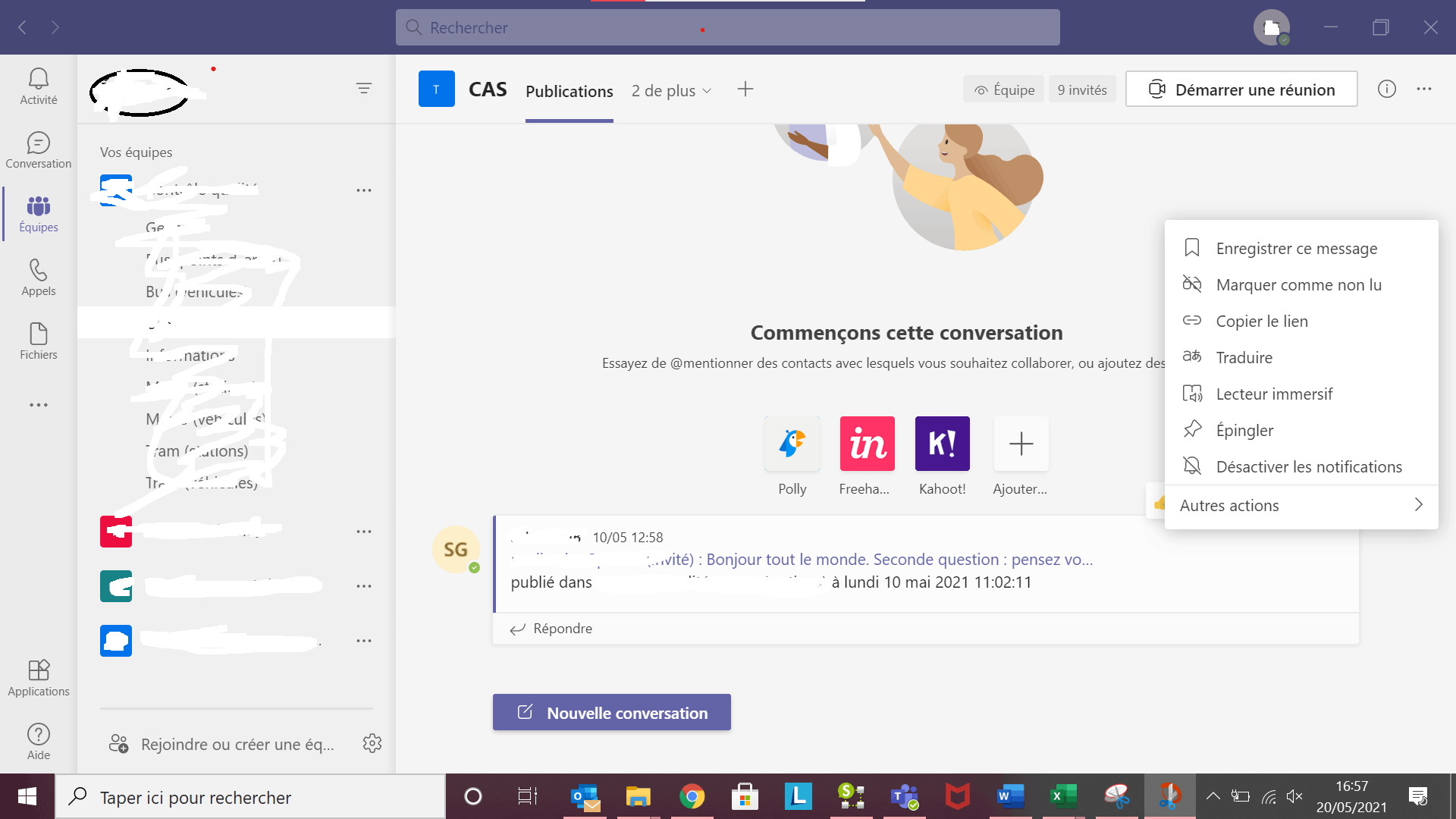Open the team filter icon
This screenshot has height=819, width=1456.
pos(364,89)
